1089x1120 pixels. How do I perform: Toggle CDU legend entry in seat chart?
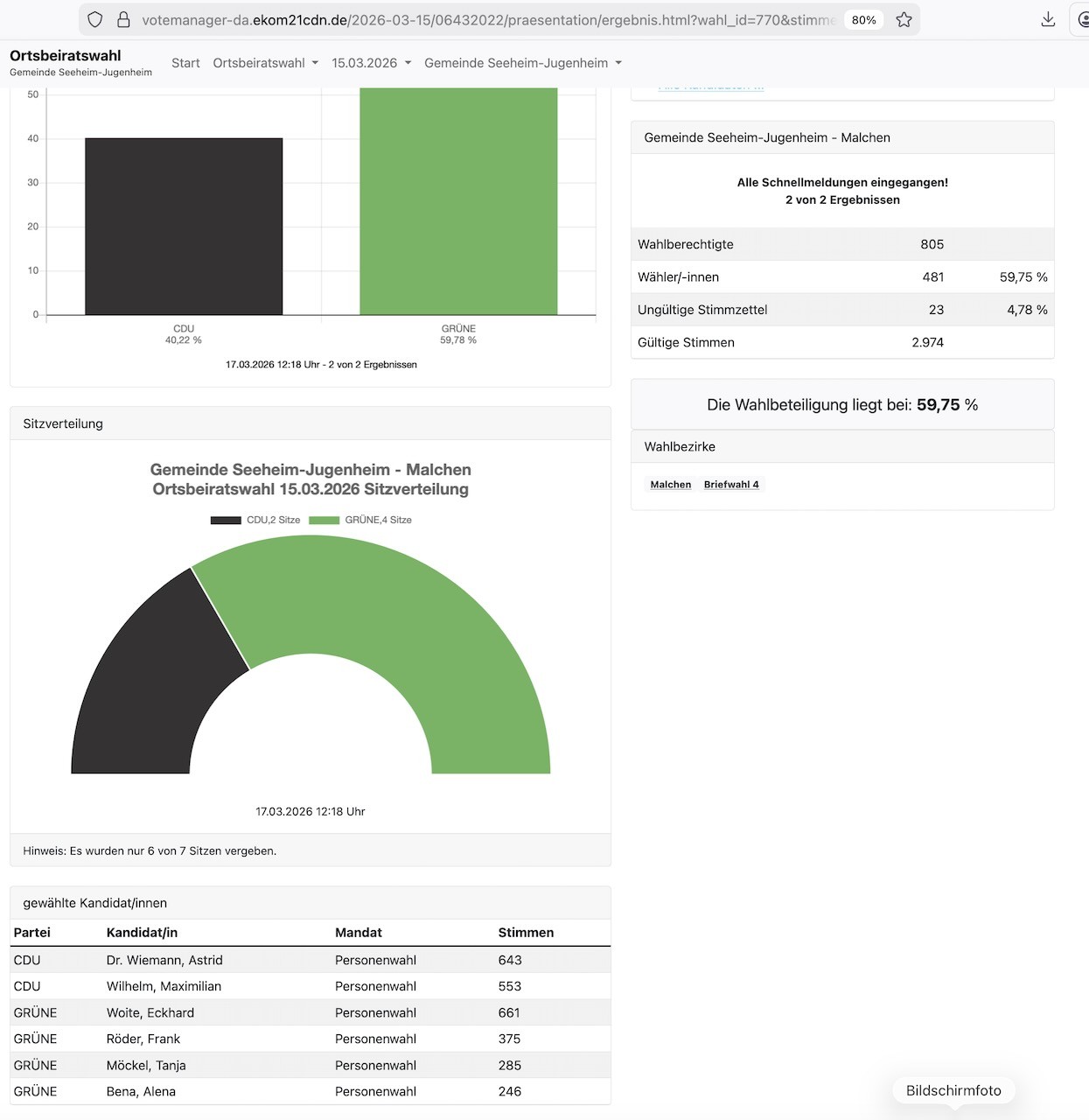click(x=255, y=520)
